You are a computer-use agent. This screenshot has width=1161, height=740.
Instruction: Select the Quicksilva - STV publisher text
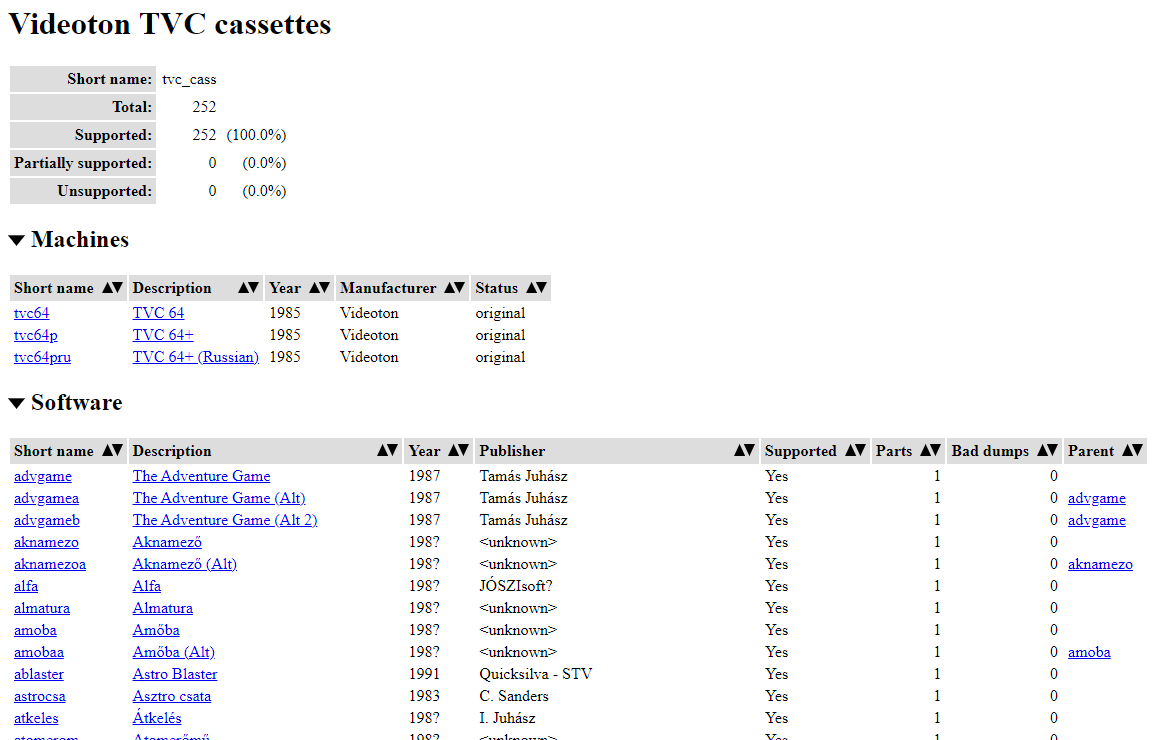(535, 675)
